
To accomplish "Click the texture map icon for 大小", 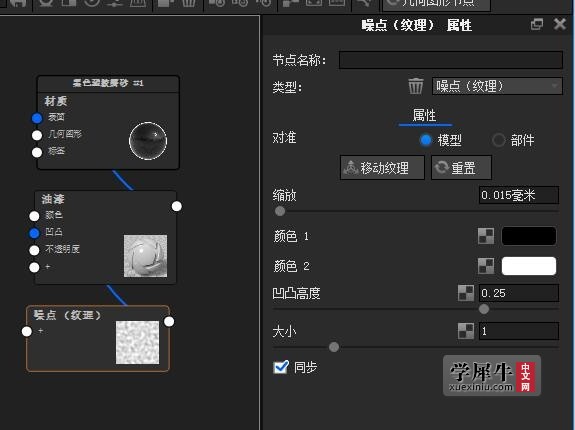I will pos(466,331).
